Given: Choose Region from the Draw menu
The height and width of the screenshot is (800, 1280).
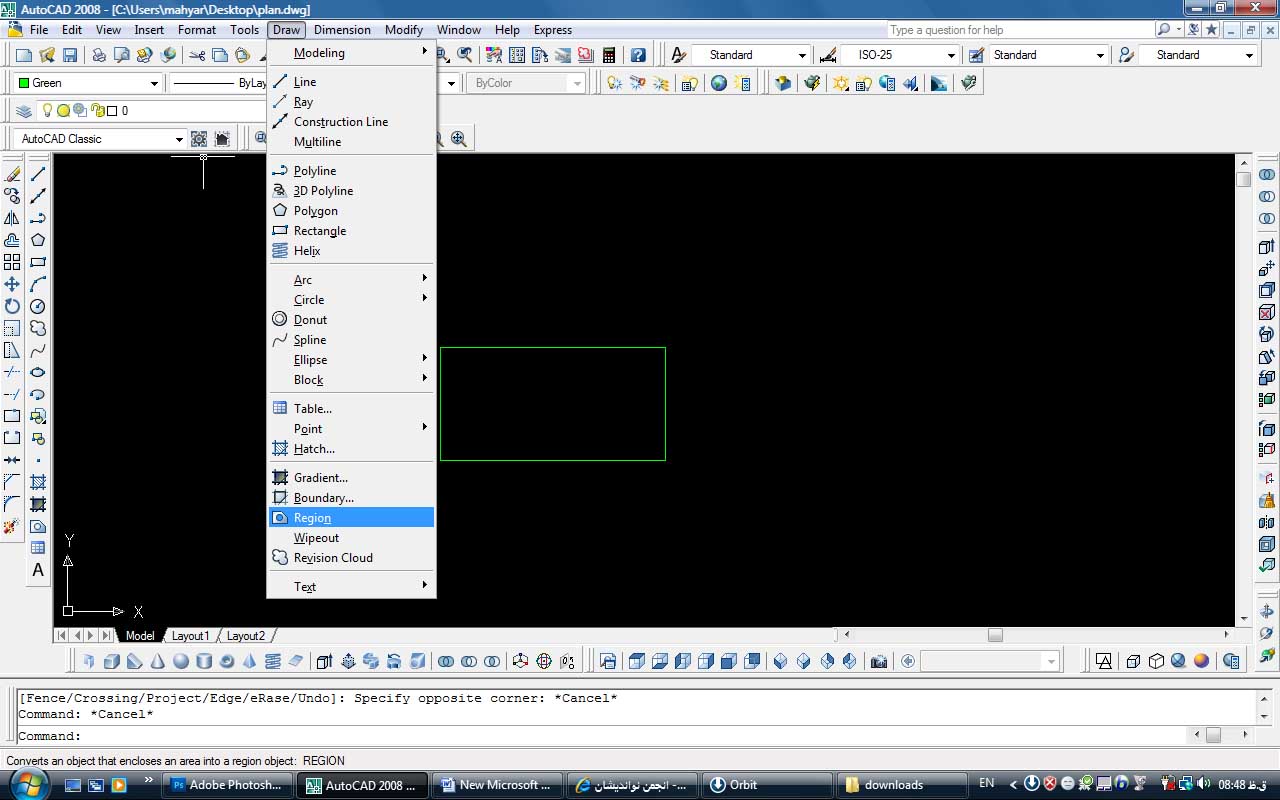Looking at the screenshot, I should 312,518.
